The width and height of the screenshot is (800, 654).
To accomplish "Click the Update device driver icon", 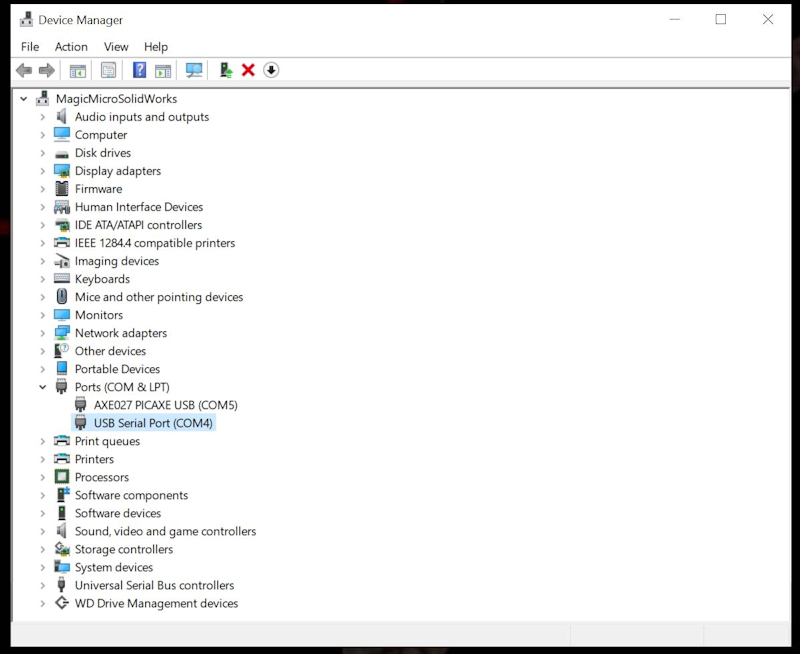I will (x=226, y=70).
